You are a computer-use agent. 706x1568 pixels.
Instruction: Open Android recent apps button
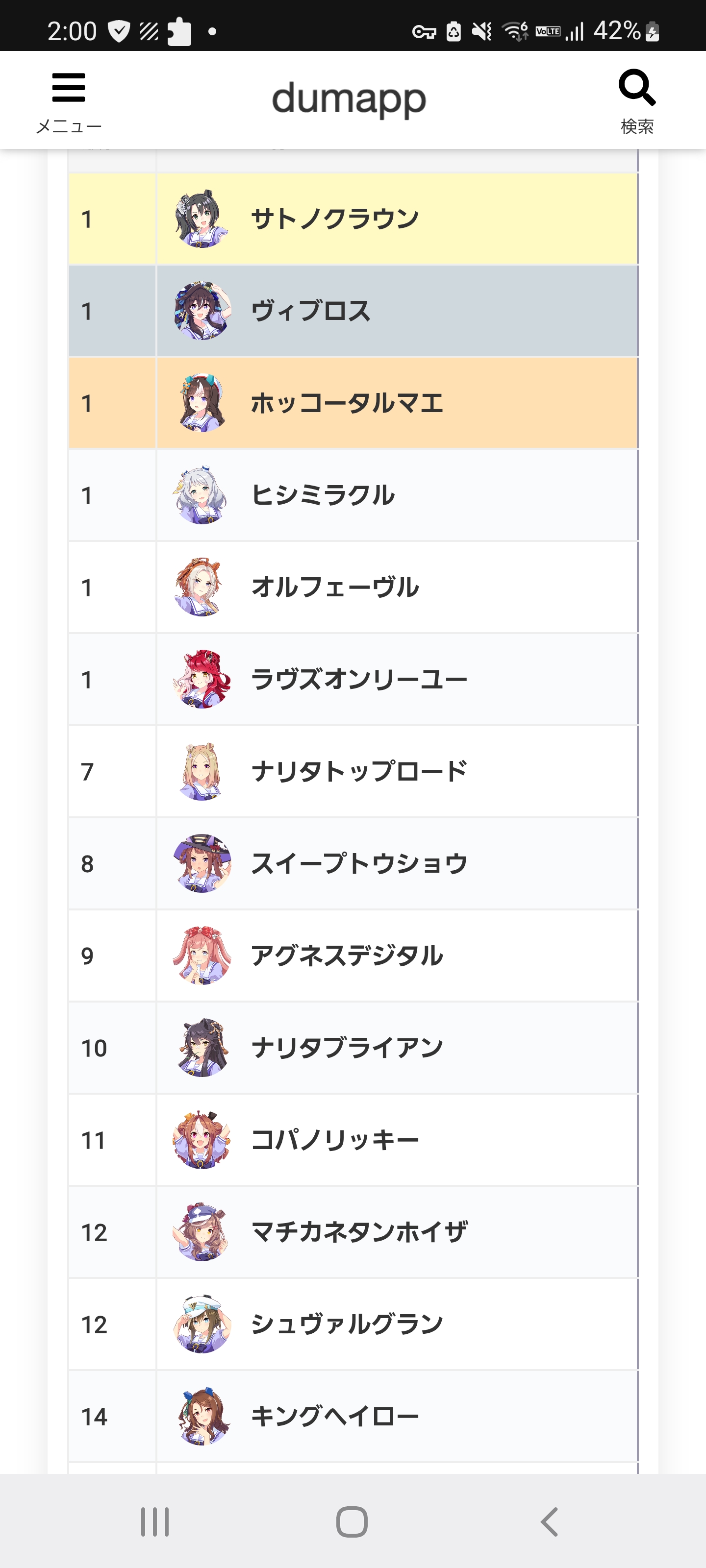coord(155,1522)
